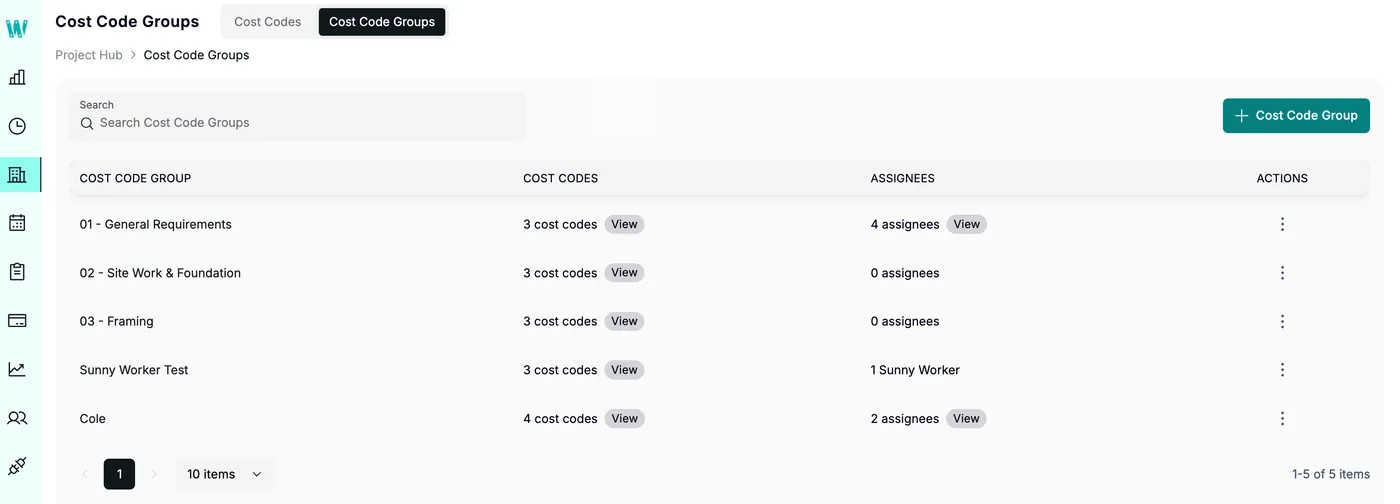View cost codes for 02 - Site Work & Foundation
The height and width of the screenshot is (504, 1400).
point(624,273)
